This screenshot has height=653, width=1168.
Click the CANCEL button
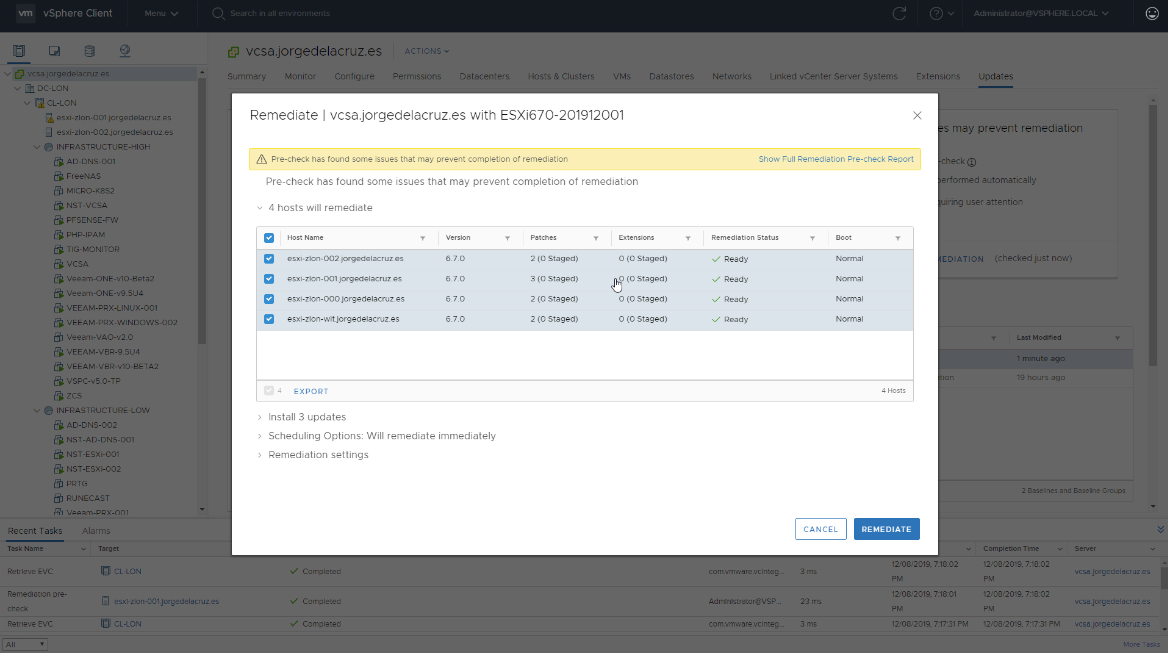820,529
